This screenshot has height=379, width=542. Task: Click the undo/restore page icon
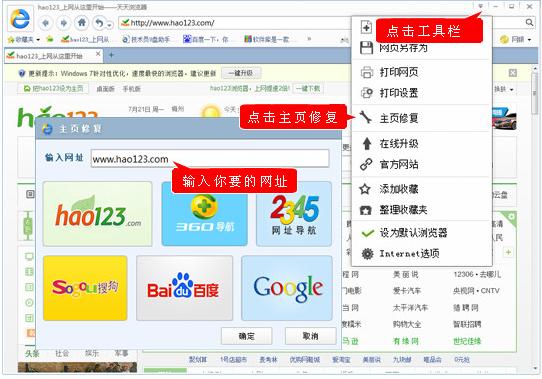(x=100, y=23)
